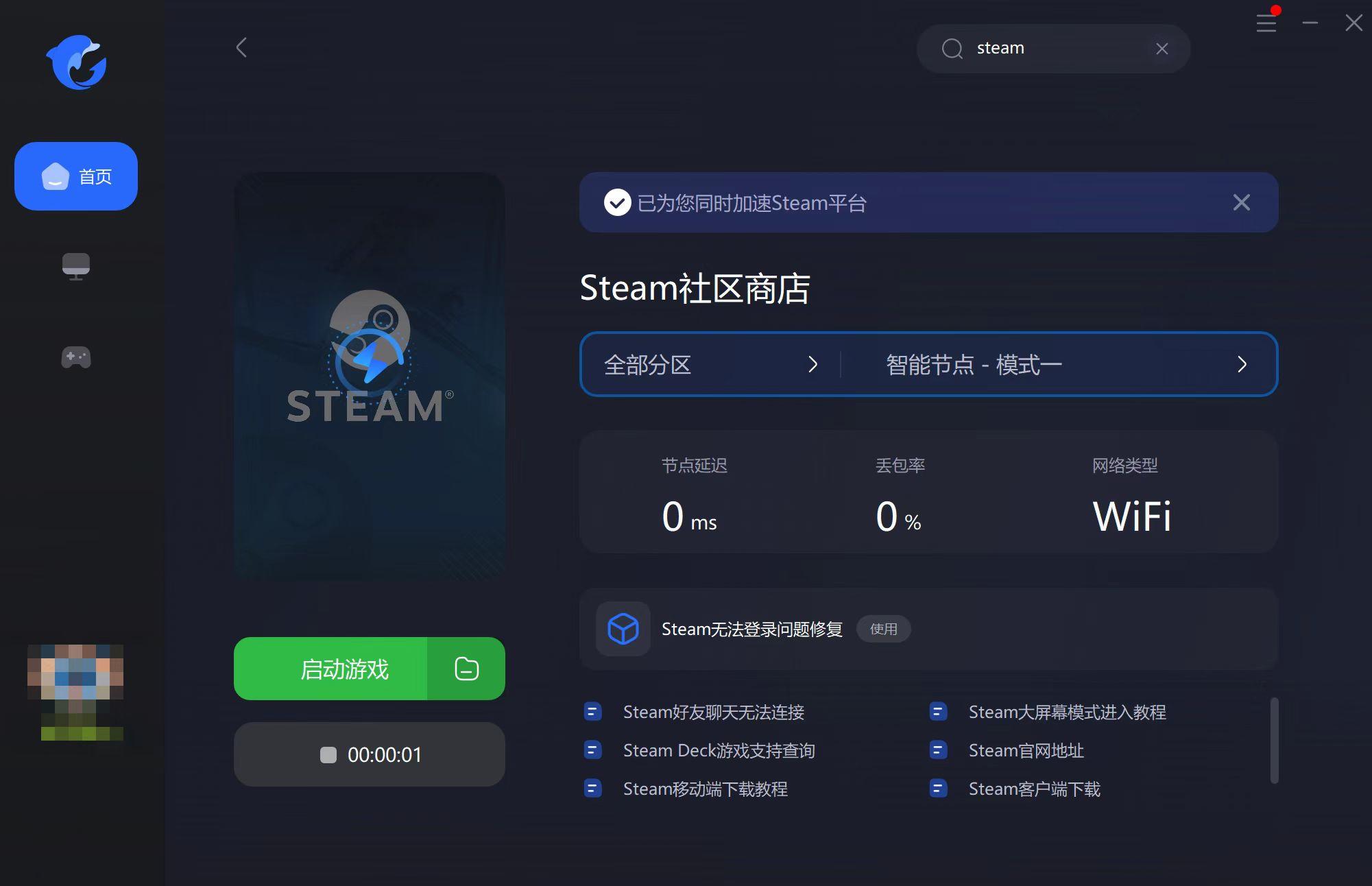Viewport: 1372px width, 886px height.
Task: Open the hamburger menu at top right
Action: pos(1266,23)
